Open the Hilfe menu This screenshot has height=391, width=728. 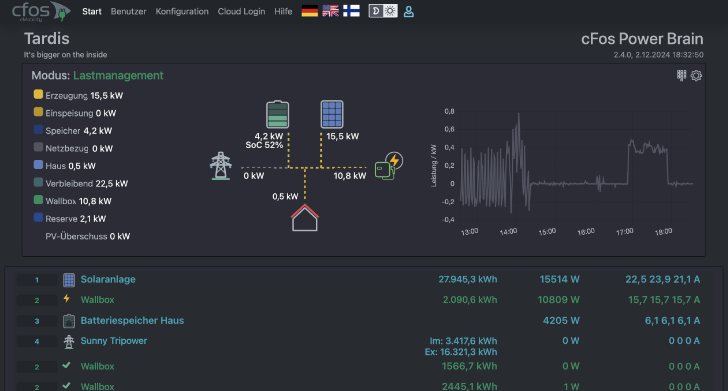coord(283,12)
